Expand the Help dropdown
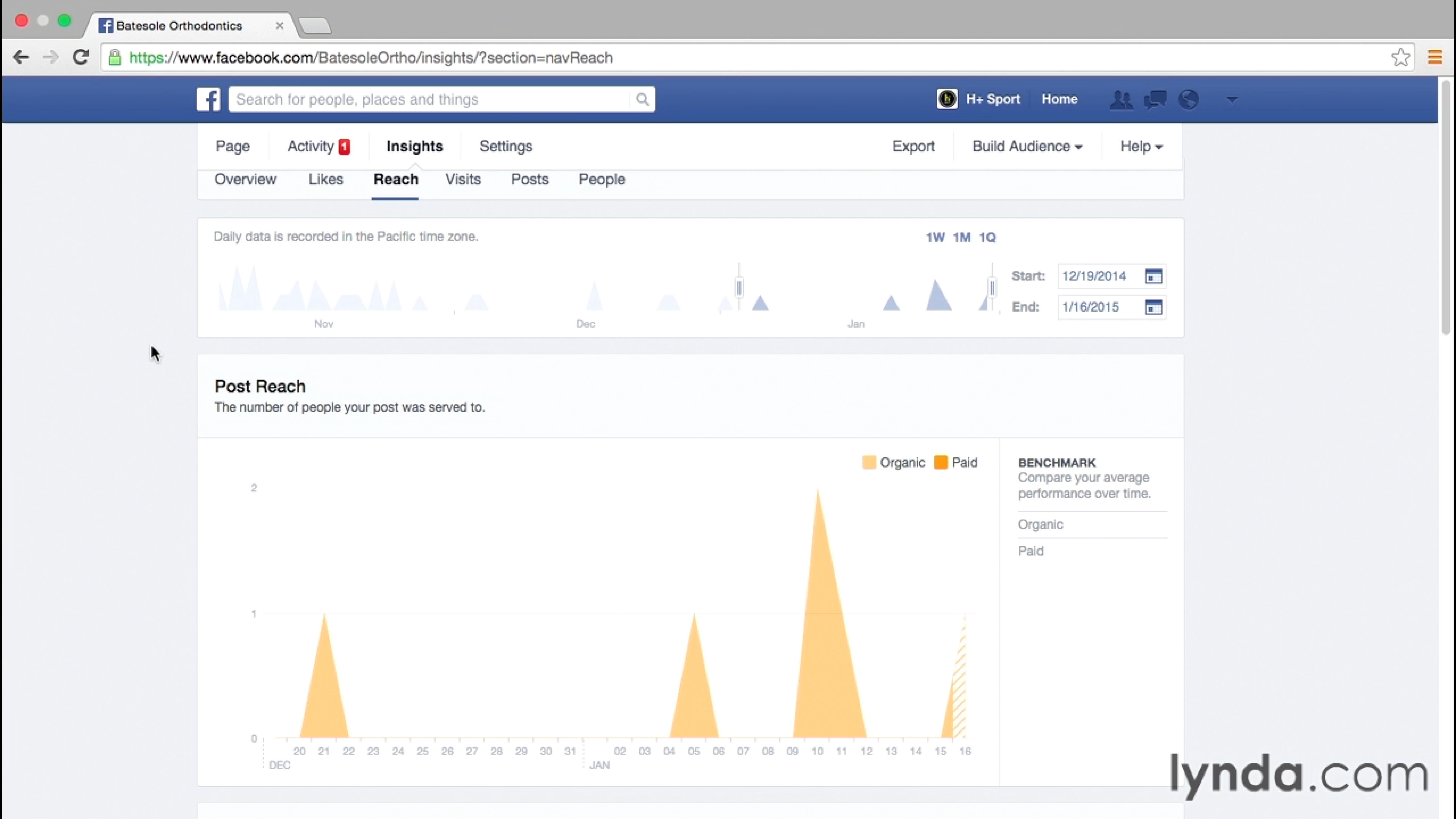This screenshot has height=819, width=1456. point(1141,146)
